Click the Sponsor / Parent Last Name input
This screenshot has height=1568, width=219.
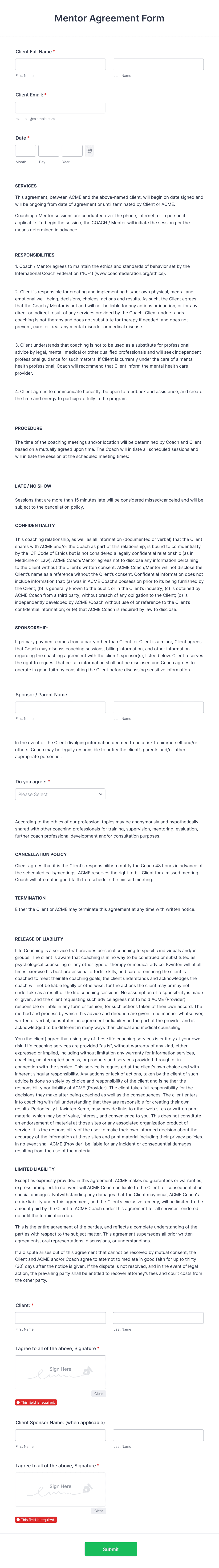(159, 707)
